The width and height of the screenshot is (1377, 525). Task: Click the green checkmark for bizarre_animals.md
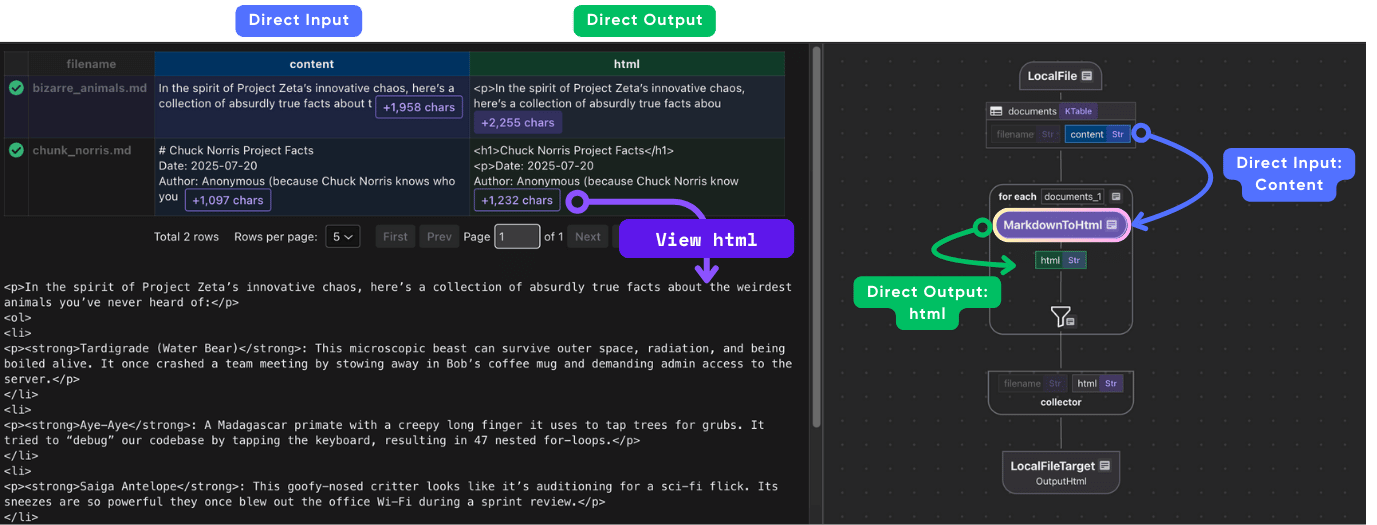16,88
